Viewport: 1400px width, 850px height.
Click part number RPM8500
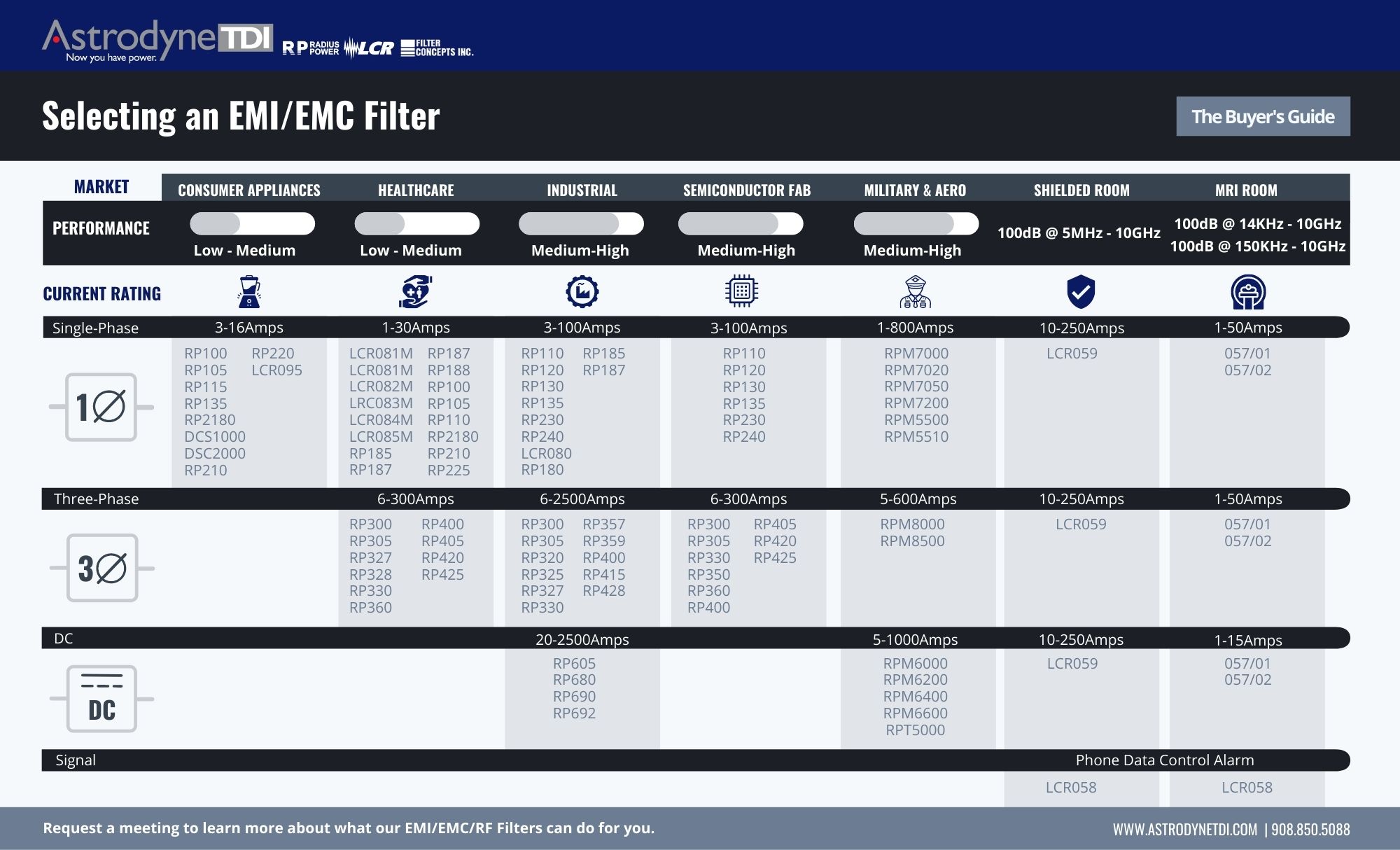click(x=913, y=541)
